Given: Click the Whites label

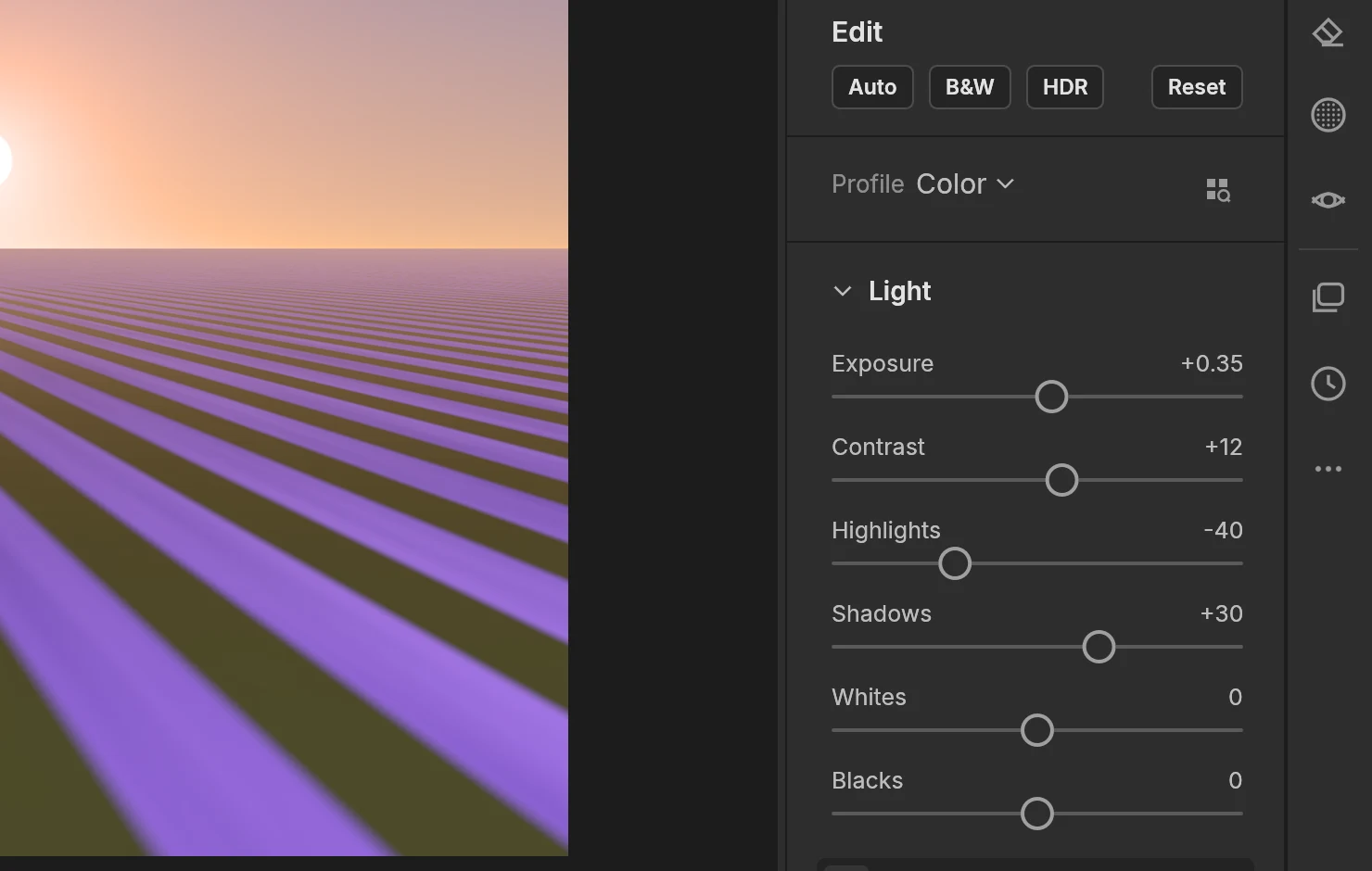Looking at the screenshot, I should click(x=869, y=697).
